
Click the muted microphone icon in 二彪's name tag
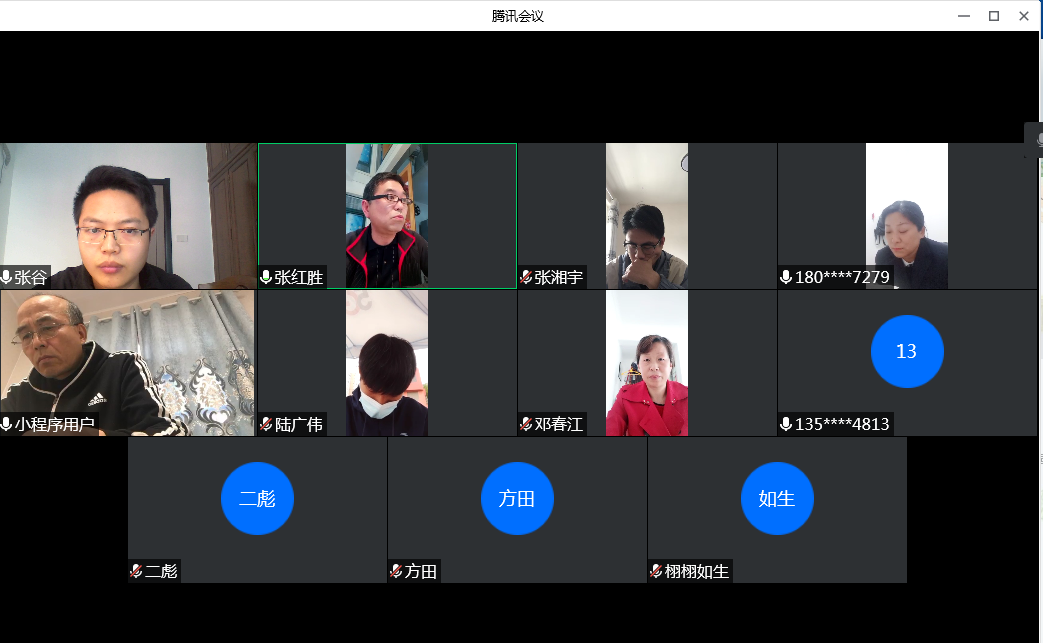136,571
